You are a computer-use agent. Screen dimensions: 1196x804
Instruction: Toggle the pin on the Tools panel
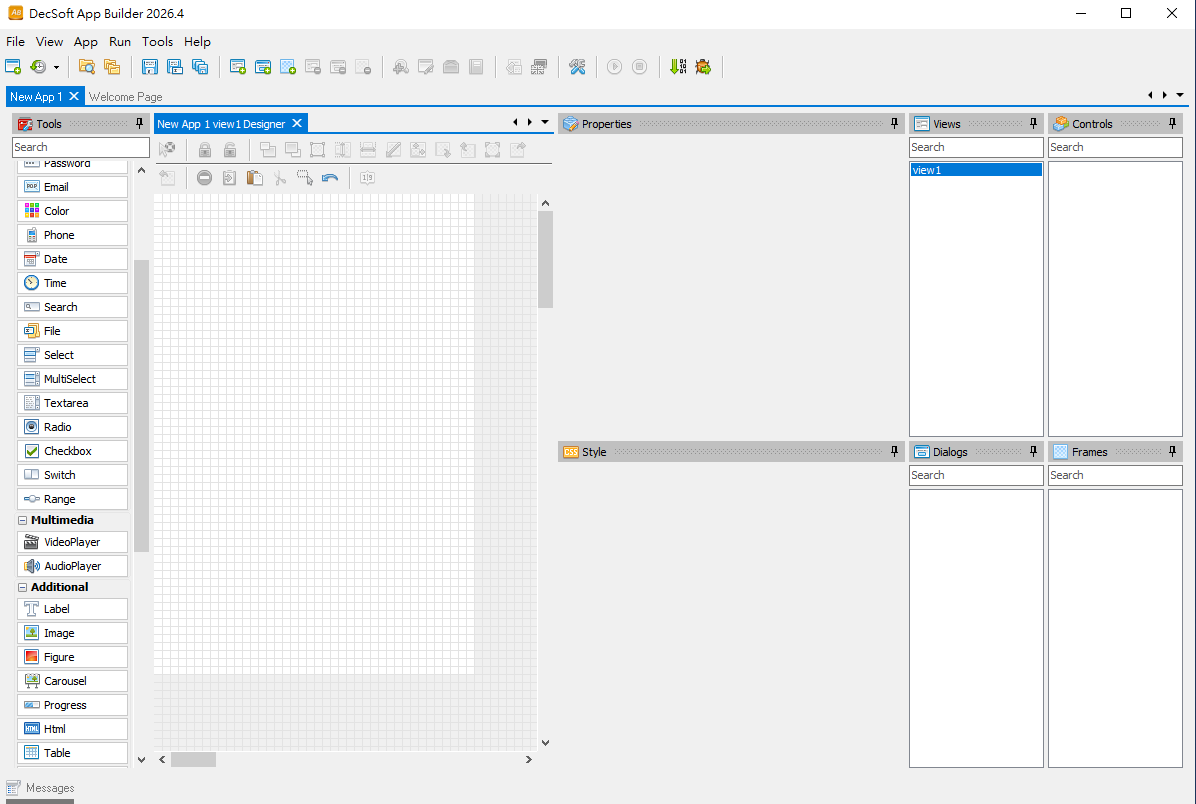tap(140, 124)
